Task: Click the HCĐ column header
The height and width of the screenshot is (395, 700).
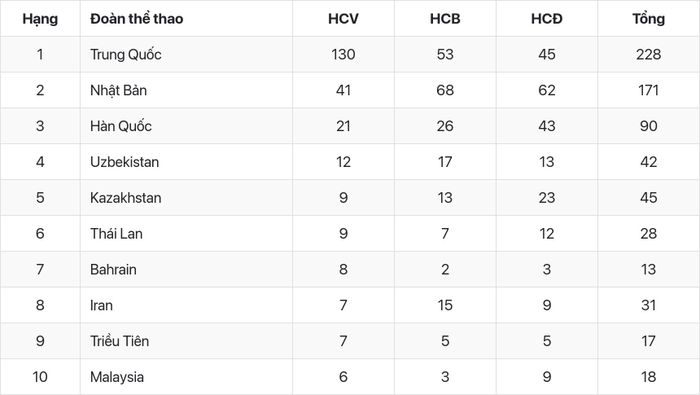Action: tap(547, 19)
